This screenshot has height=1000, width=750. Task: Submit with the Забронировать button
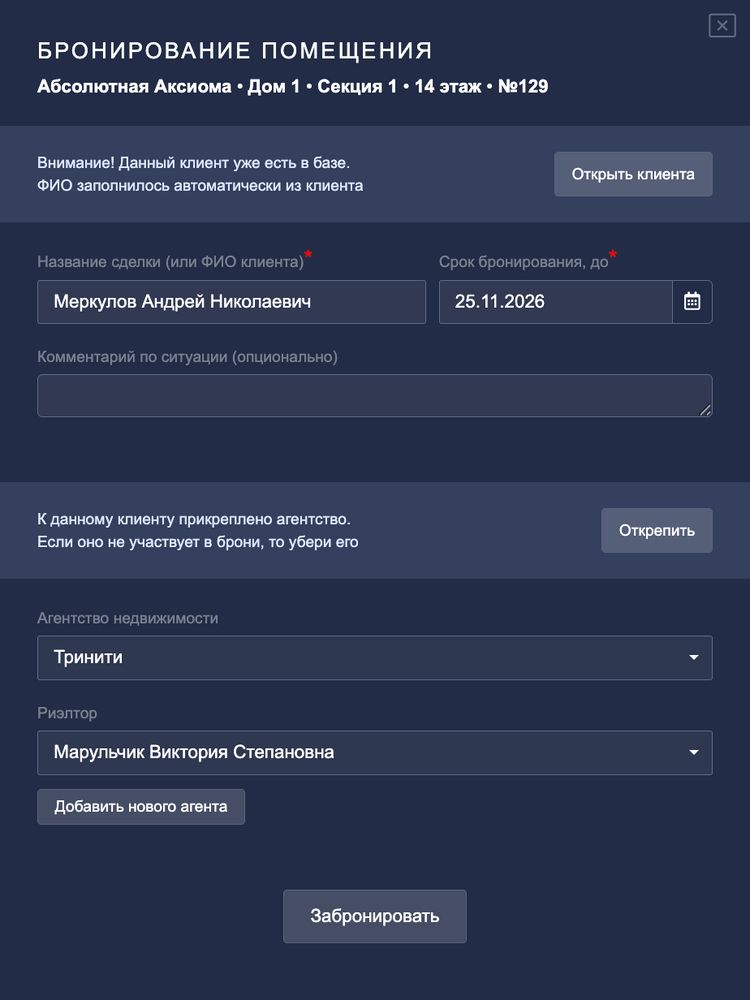(375, 916)
